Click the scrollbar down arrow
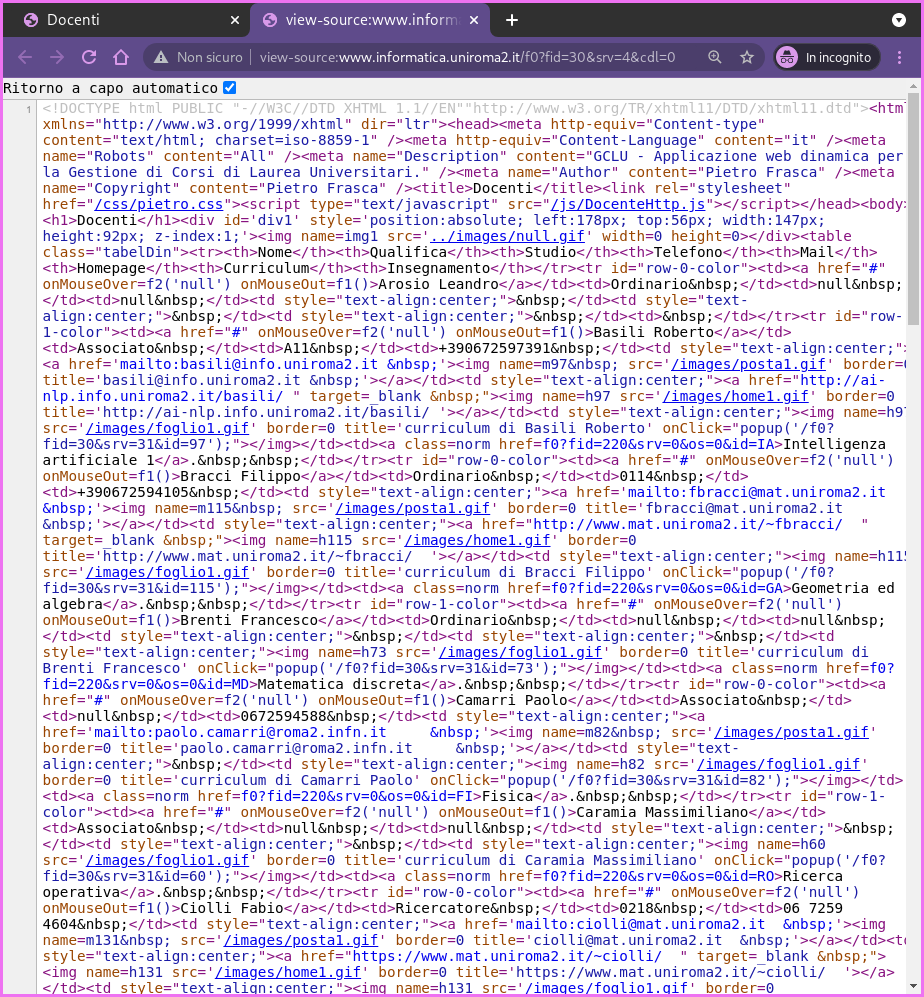 coord(913,986)
